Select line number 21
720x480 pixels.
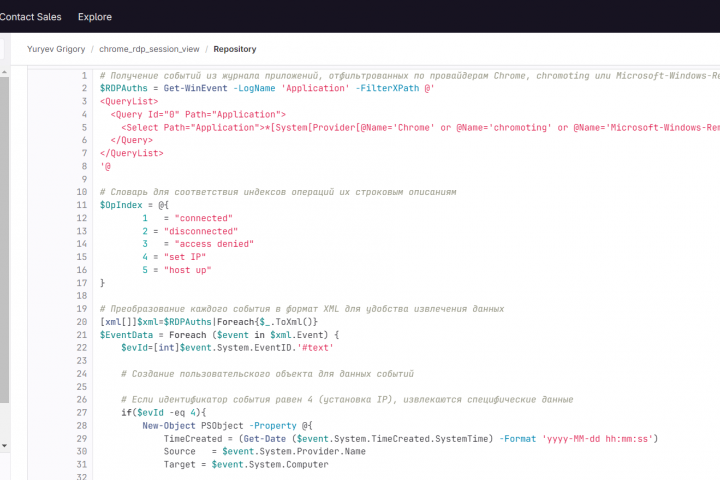(82, 335)
